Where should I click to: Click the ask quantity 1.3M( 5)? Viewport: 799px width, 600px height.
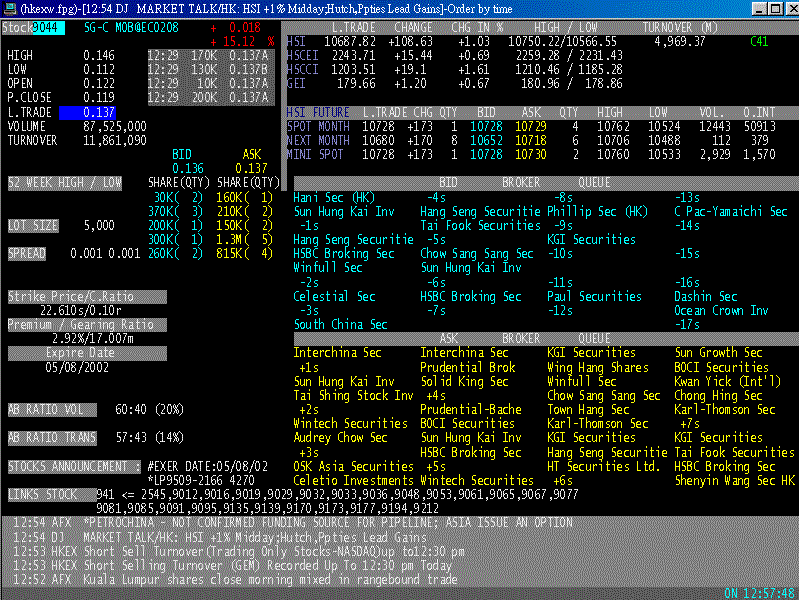coord(245,239)
